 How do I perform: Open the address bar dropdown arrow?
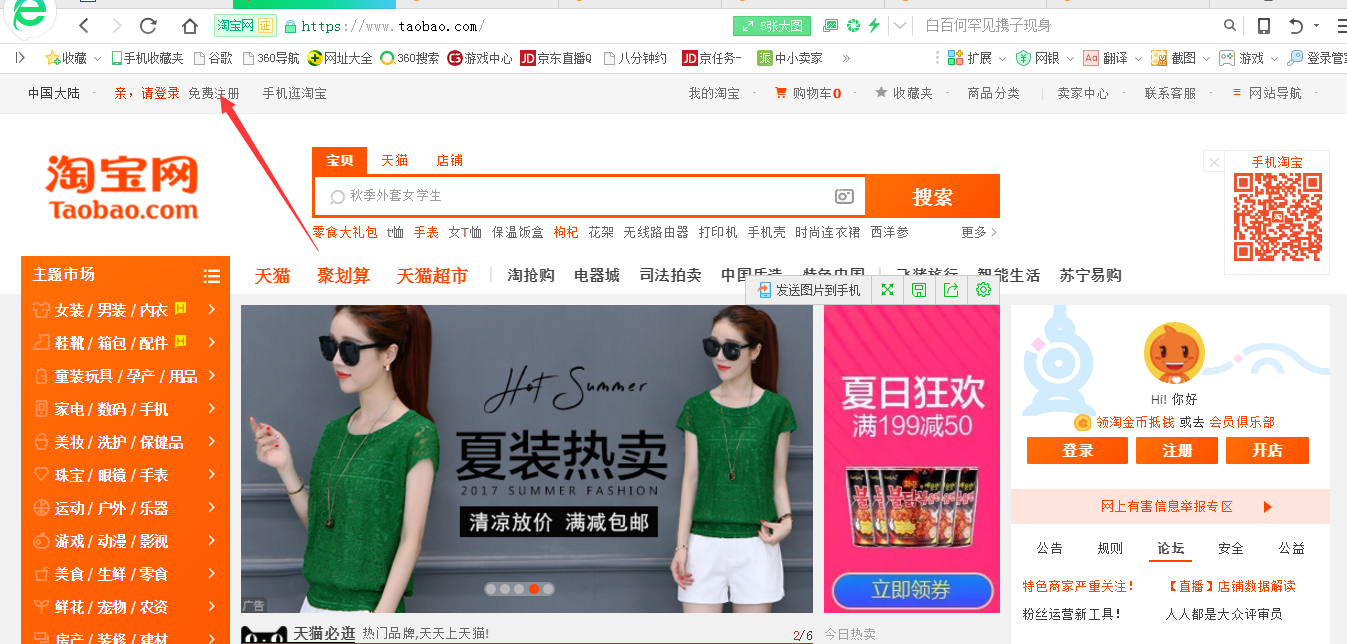(x=901, y=26)
